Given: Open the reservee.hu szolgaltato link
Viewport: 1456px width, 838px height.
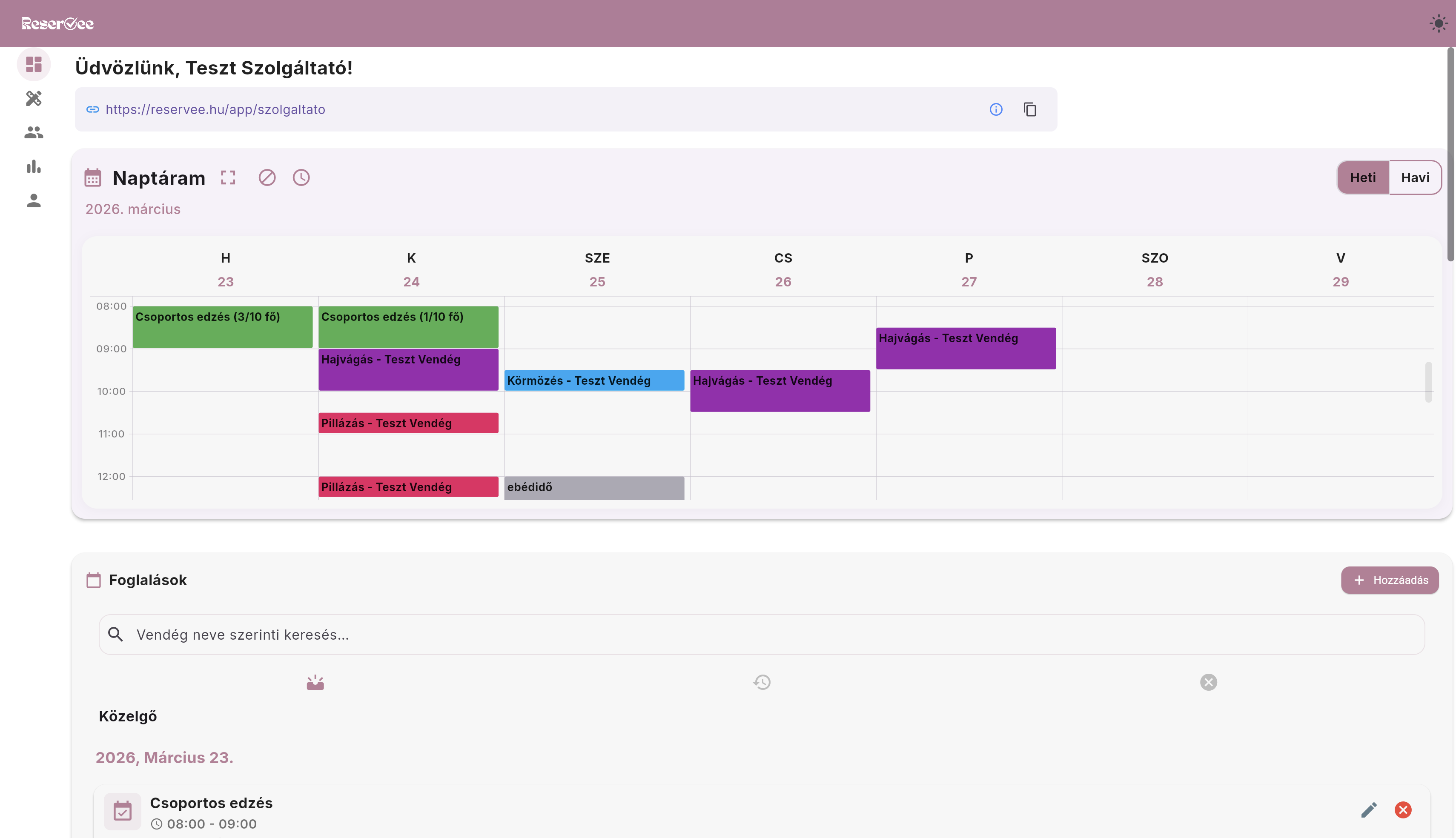Looking at the screenshot, I should pos(215,109).
